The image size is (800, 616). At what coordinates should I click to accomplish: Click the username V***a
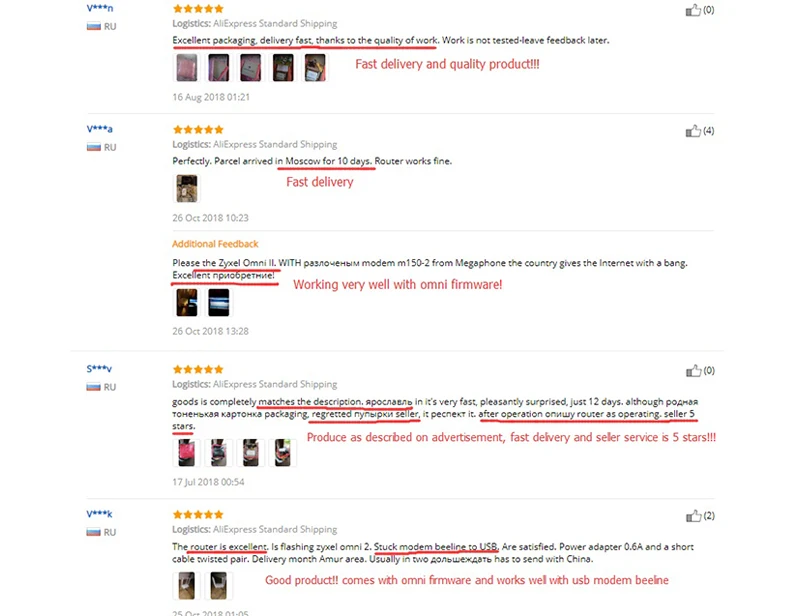click(x=100, y=129)
